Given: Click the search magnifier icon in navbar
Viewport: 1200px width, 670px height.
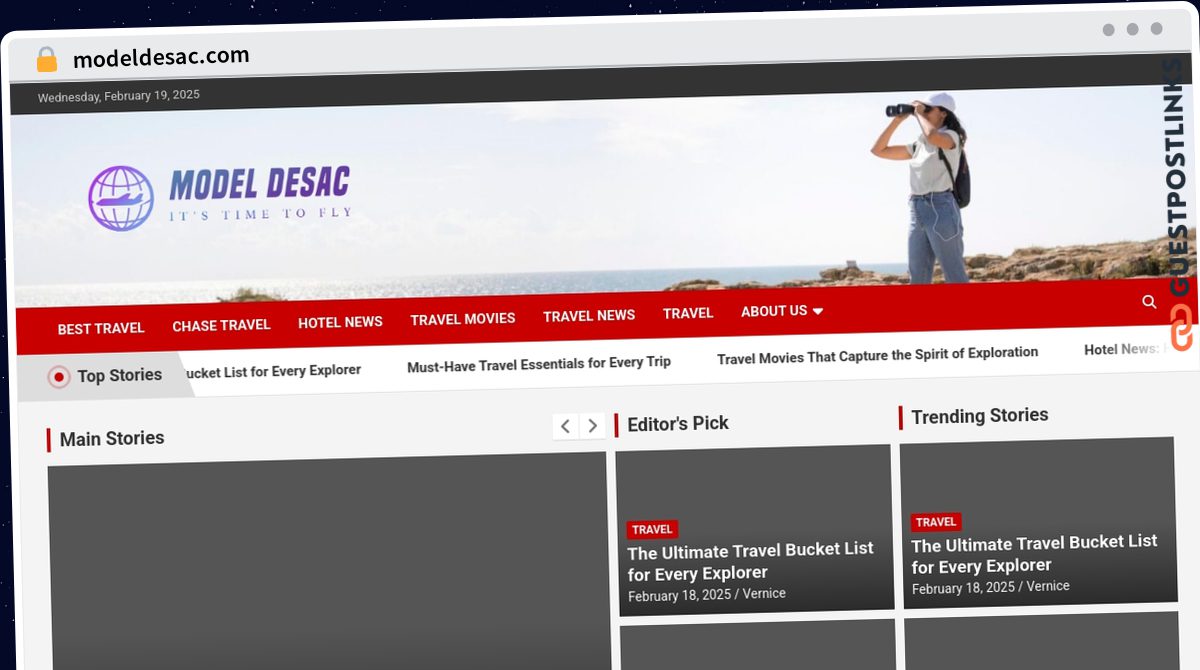Looking at the screenshot, I should 1149,301.
